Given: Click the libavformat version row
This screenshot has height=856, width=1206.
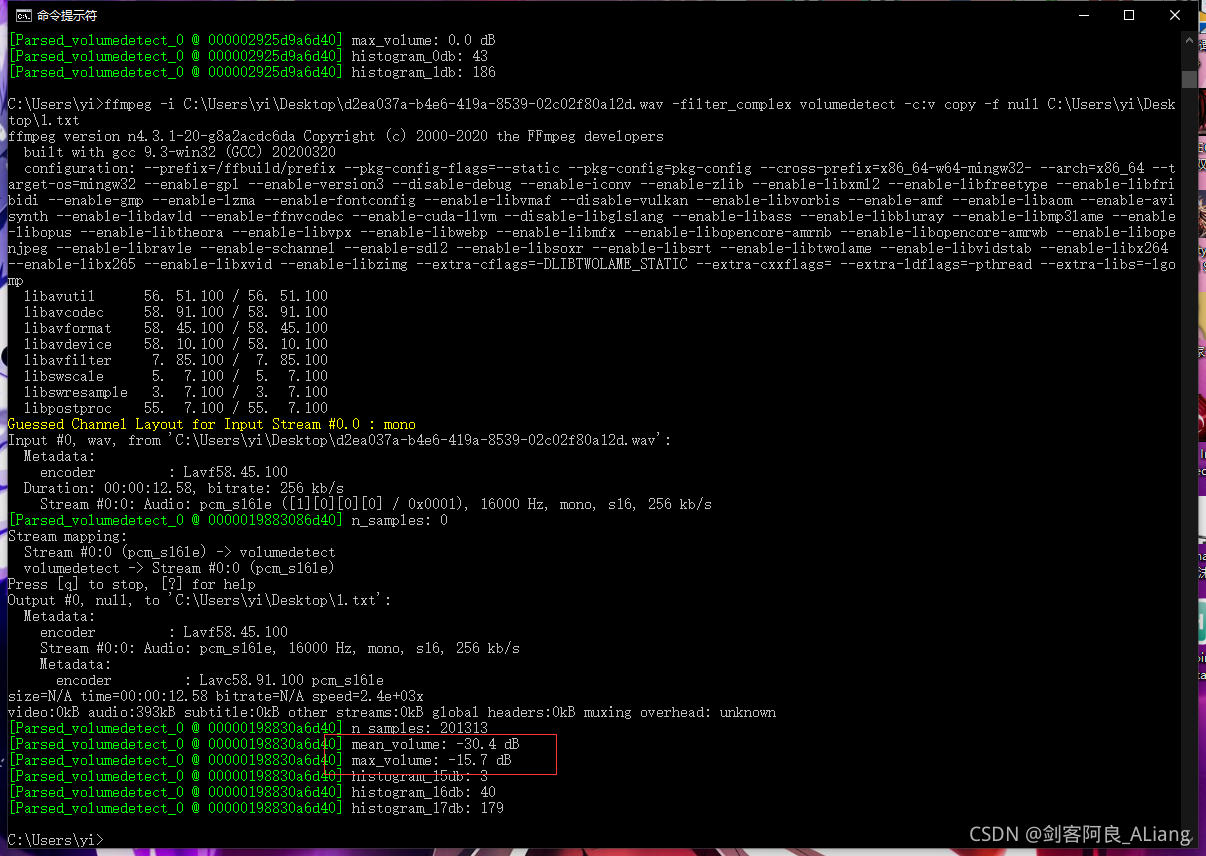Looking at the screenshot, I should coord(176,328).
